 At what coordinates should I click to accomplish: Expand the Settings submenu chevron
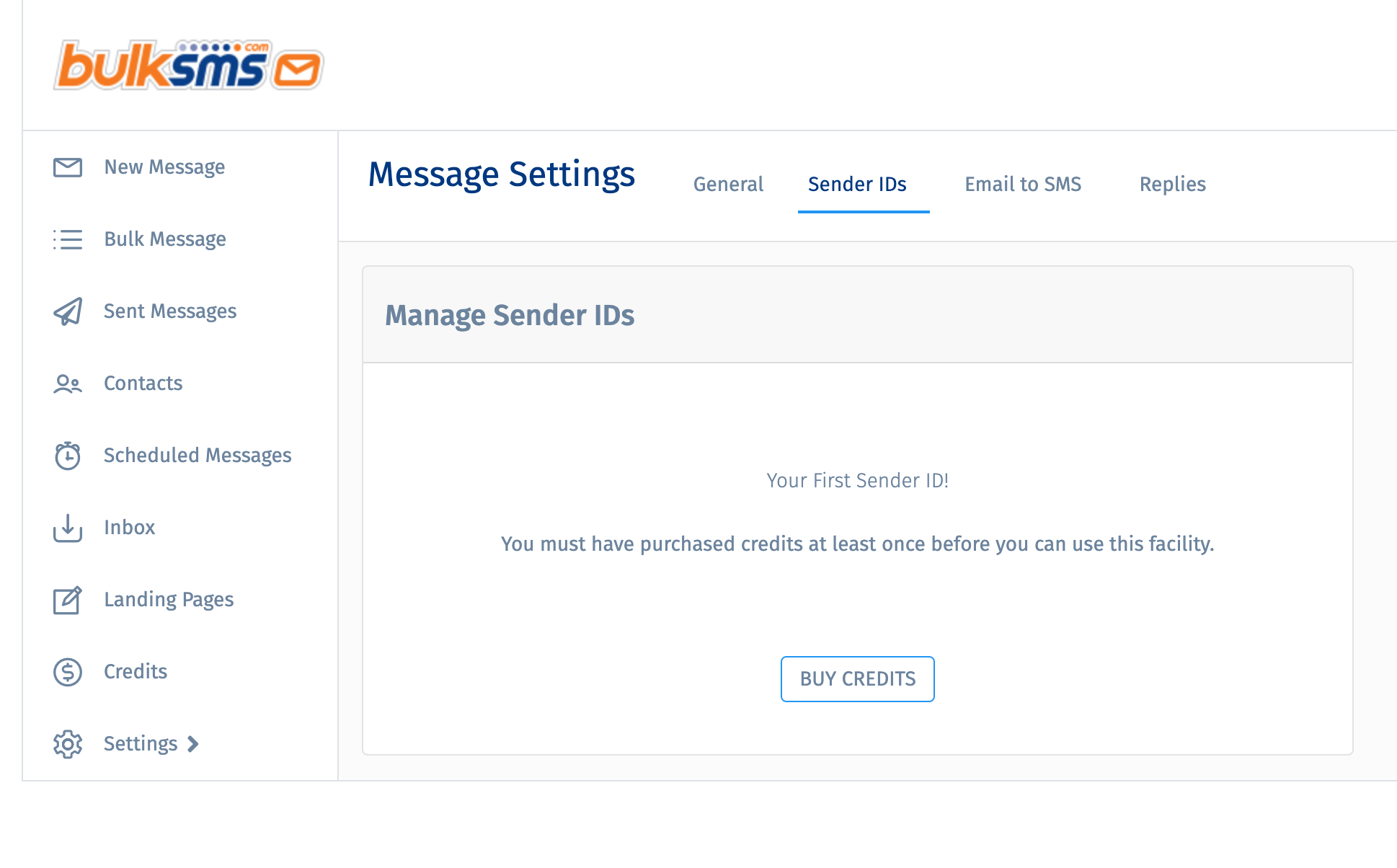(193, 744)
